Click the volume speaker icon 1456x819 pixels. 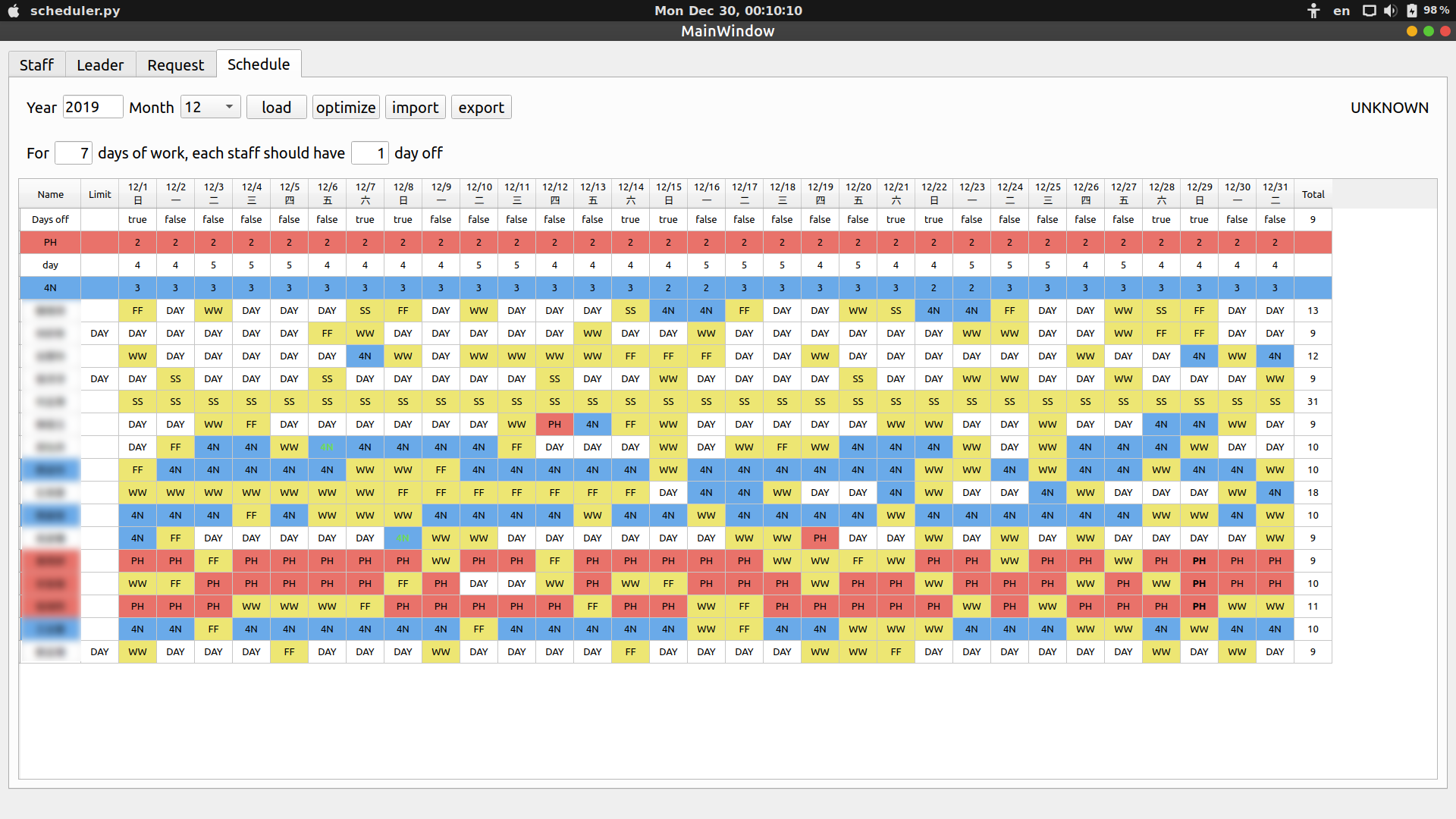pyautogui.click(x=1390, y=11)
